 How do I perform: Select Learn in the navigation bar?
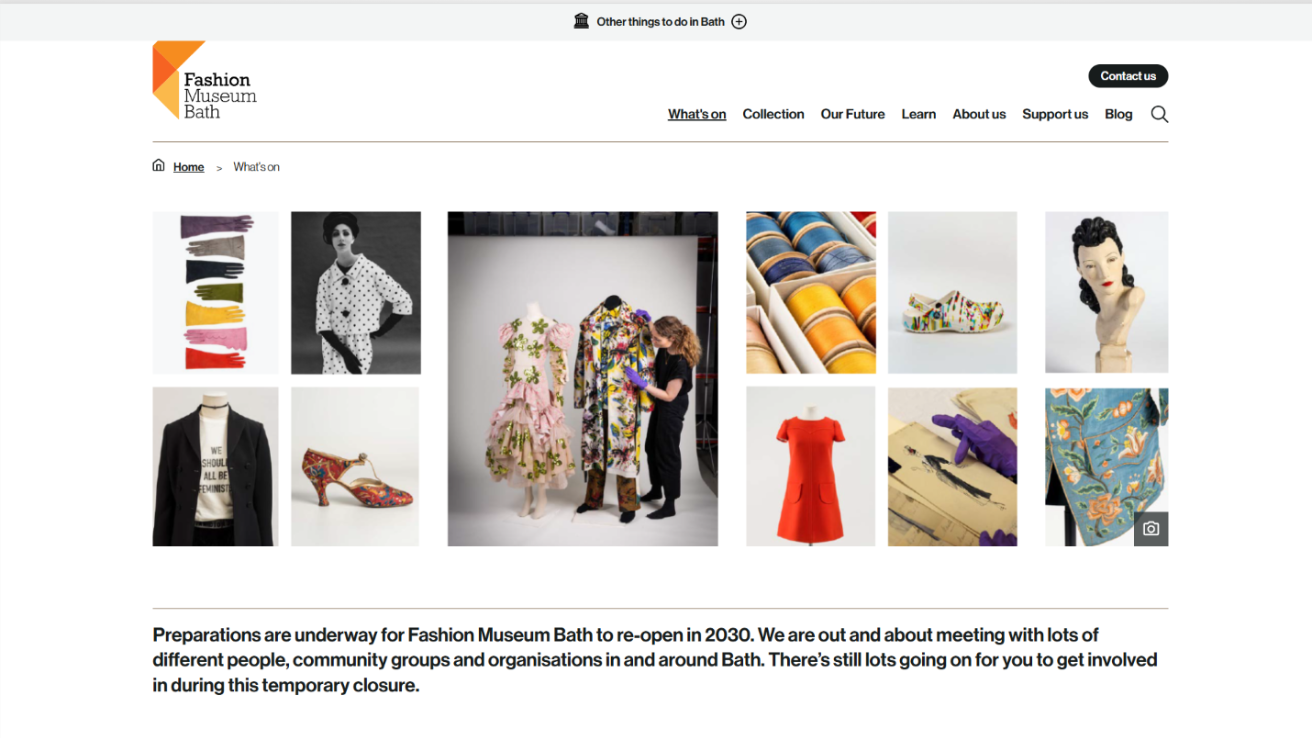[918, 114]
